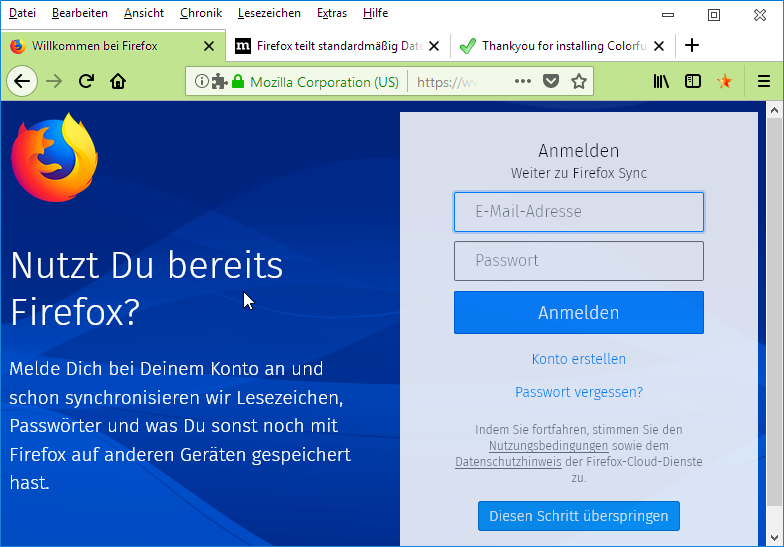Click the Konto erstellen link
784x547 pixels.
(x=579, y=359)
